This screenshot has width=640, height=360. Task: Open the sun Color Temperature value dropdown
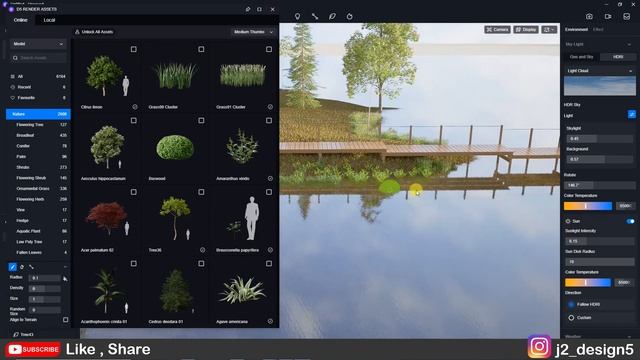624,282
